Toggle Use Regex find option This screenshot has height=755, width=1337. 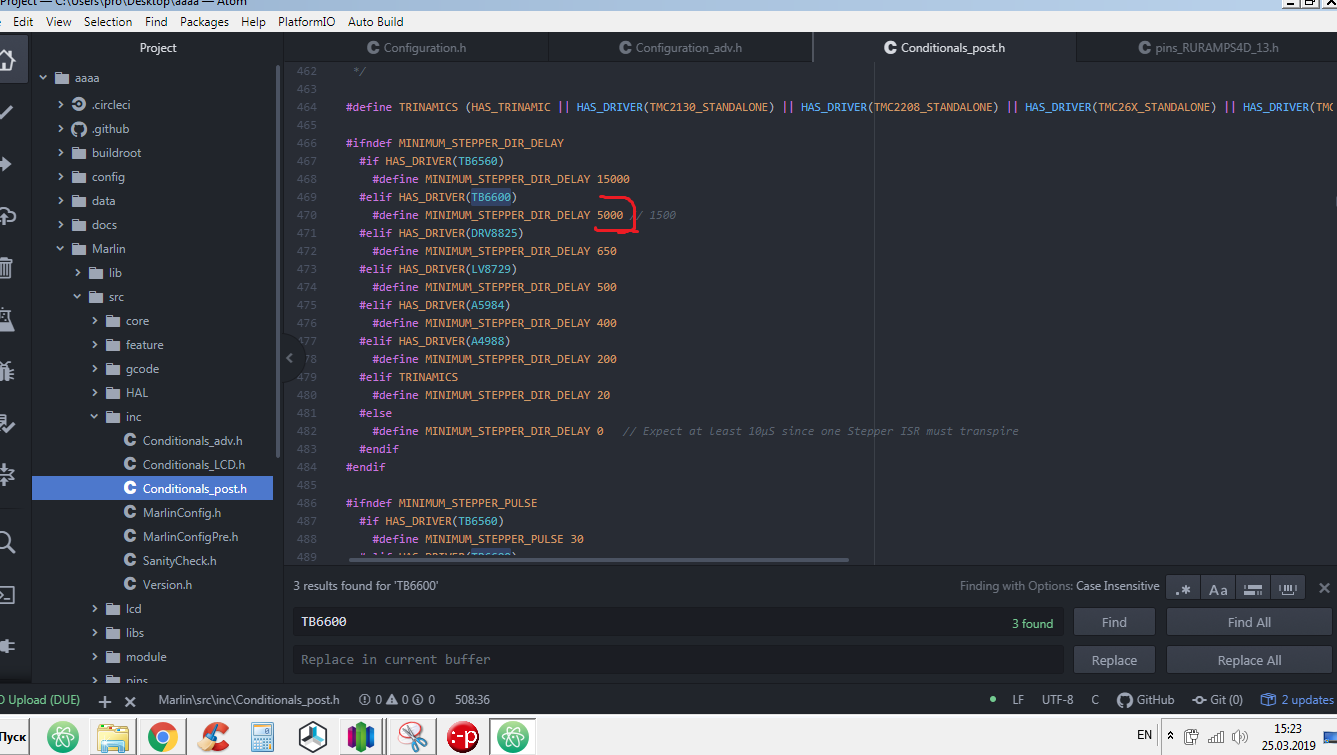(1184, 589)
